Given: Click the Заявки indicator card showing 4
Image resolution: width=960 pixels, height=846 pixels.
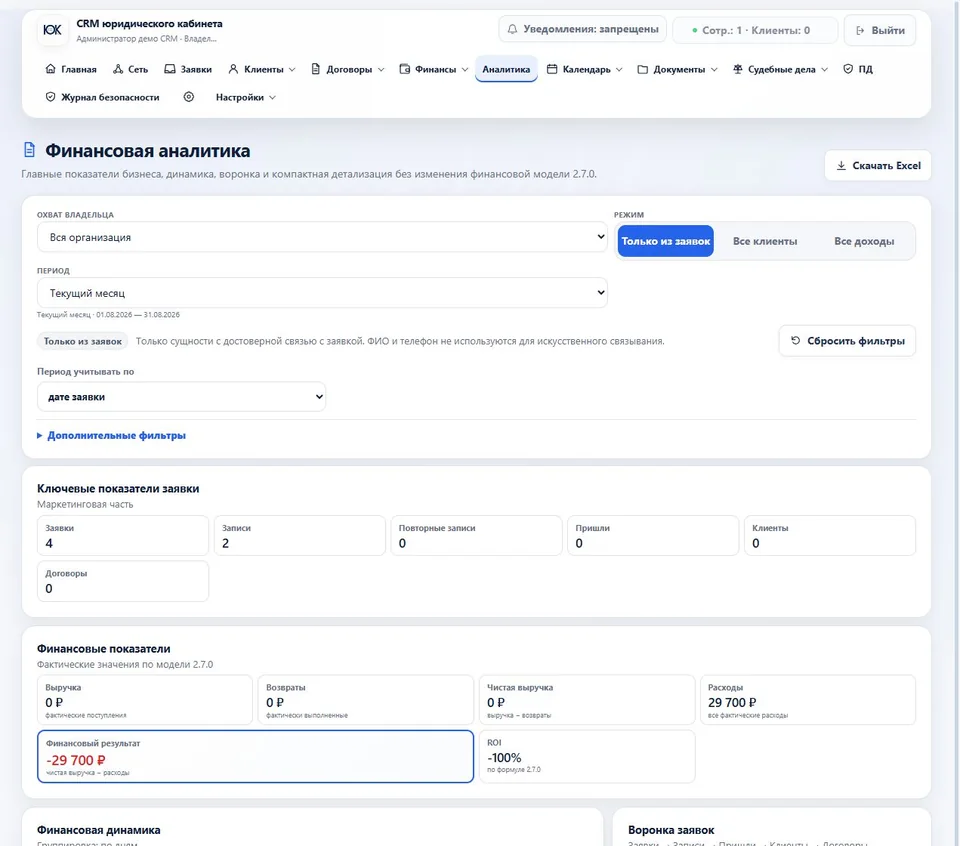Looking at the screenshot, I should (123, 536).
